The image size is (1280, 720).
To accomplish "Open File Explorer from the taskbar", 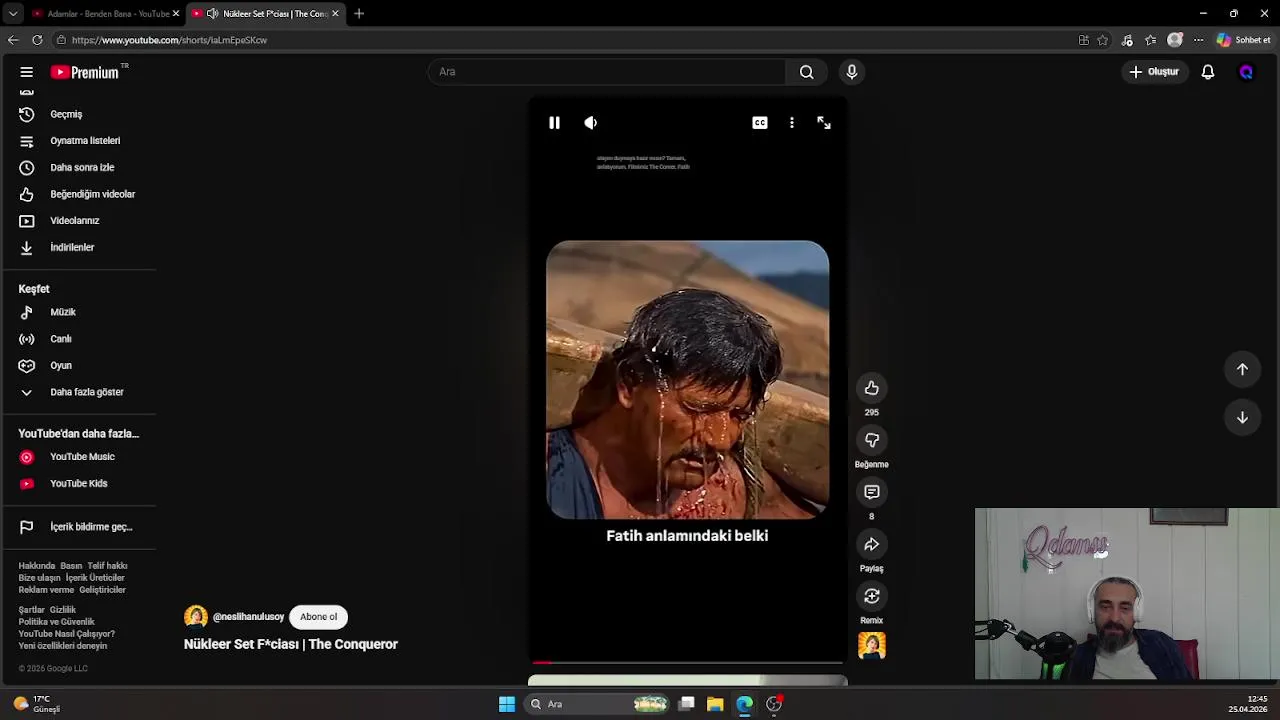I will (x=715, y=704).
